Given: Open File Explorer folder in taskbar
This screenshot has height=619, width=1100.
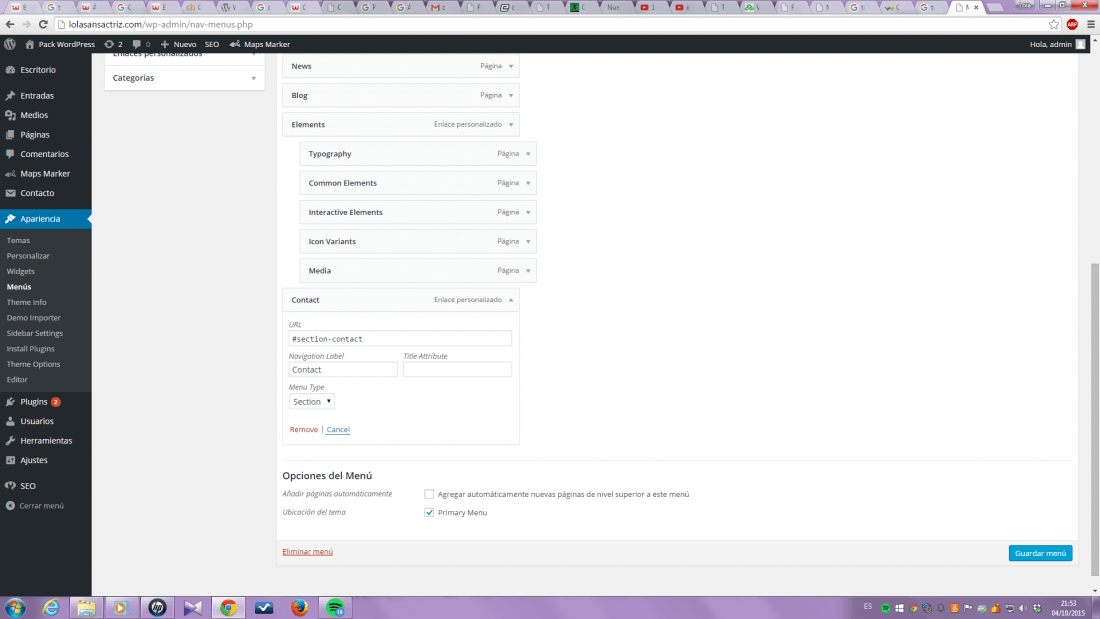Looking at the screenshot, I should pyautogui.click(x=86, y=608).
